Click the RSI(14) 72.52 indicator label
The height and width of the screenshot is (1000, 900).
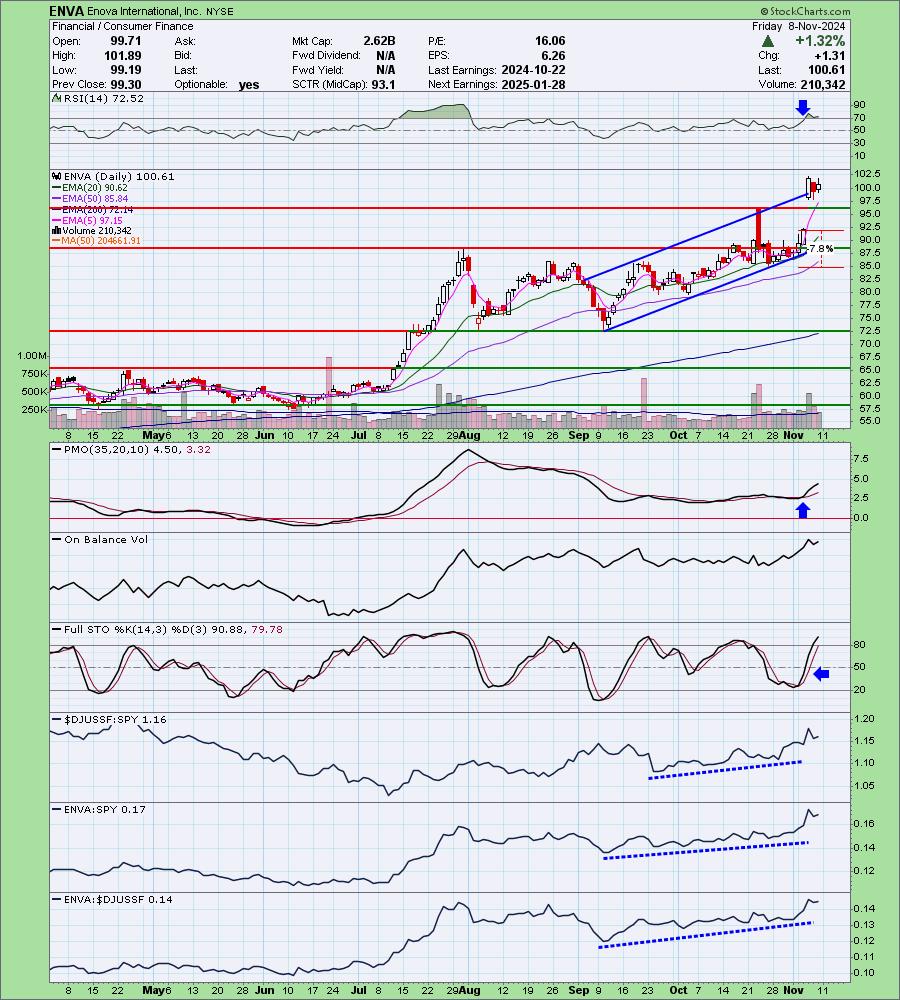103,99
